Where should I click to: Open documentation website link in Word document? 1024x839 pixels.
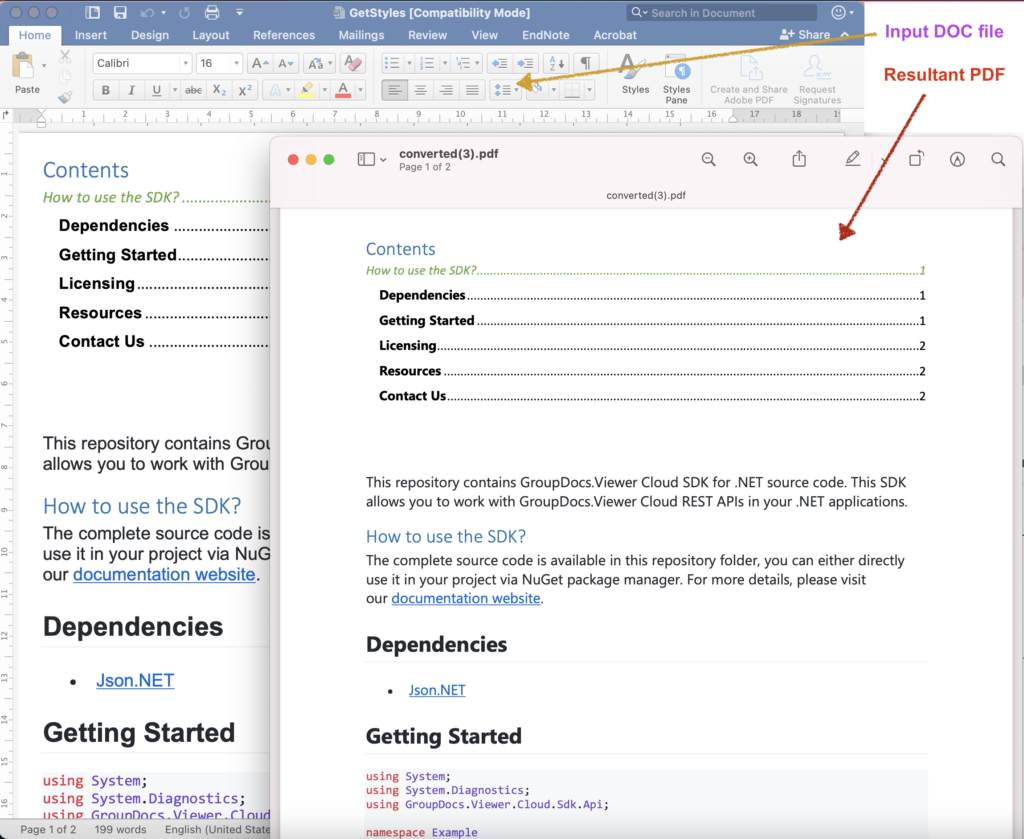pos(164,575)
